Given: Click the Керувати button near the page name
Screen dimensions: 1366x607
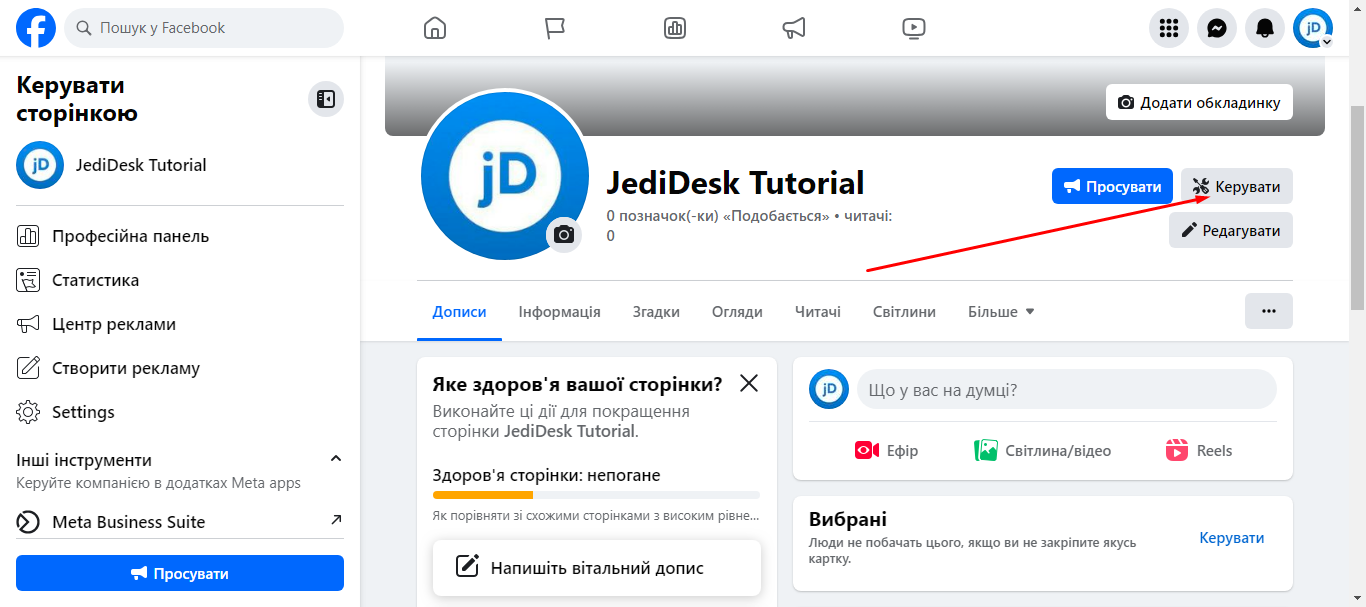Looking at the screenshot, I should (1237, 186).
